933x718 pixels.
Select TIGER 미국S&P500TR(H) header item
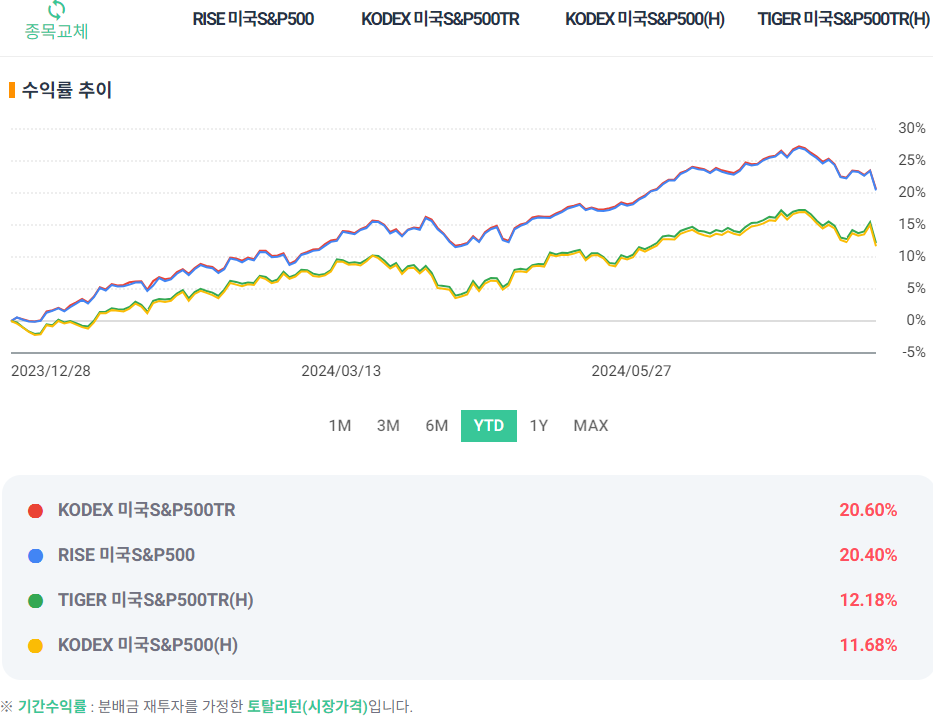click(x=844, y=19)
